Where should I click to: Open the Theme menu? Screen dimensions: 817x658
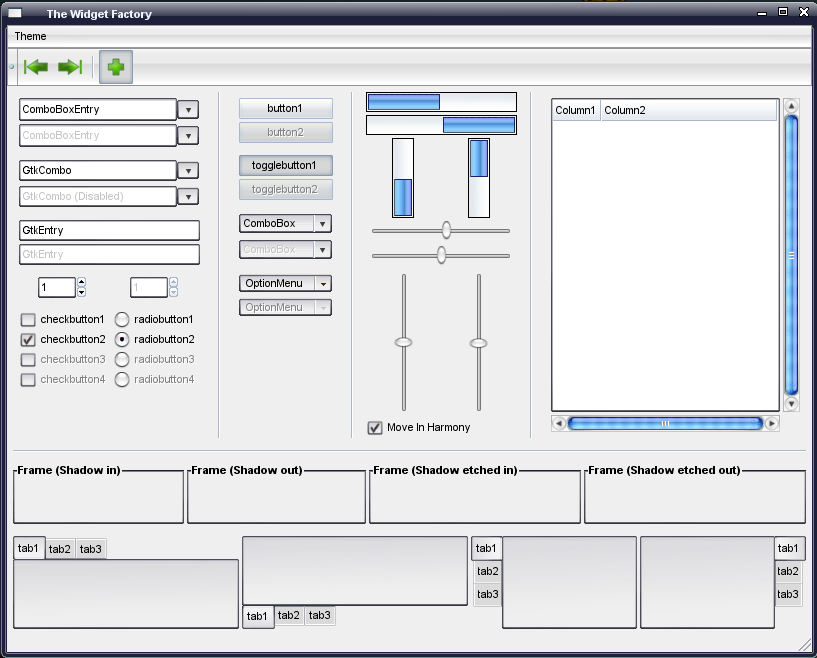30,36
